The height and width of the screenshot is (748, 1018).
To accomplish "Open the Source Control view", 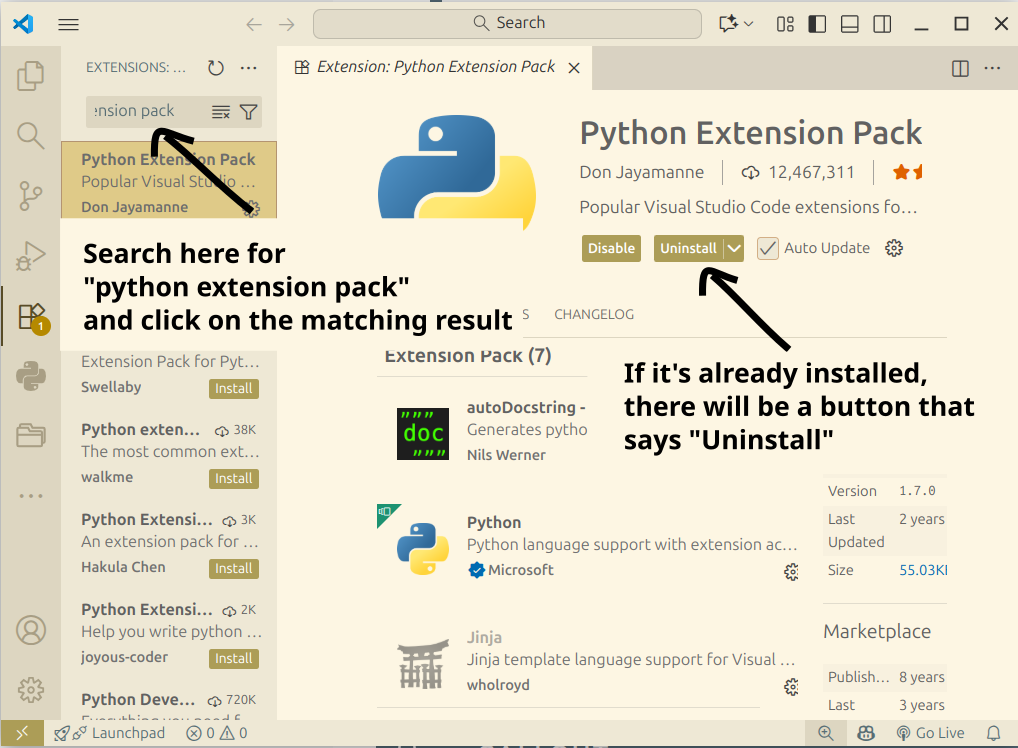I will point(31,195).
